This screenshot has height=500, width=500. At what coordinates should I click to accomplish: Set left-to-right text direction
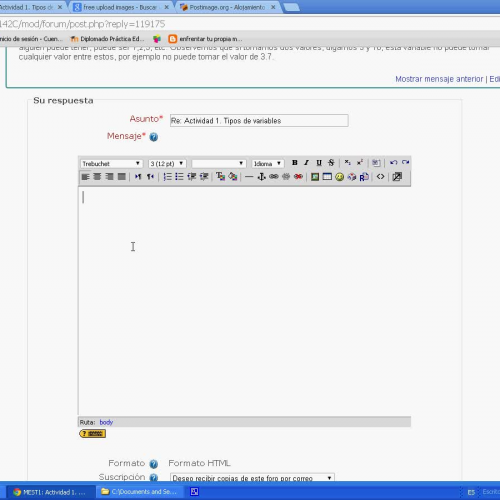(138, 177)
